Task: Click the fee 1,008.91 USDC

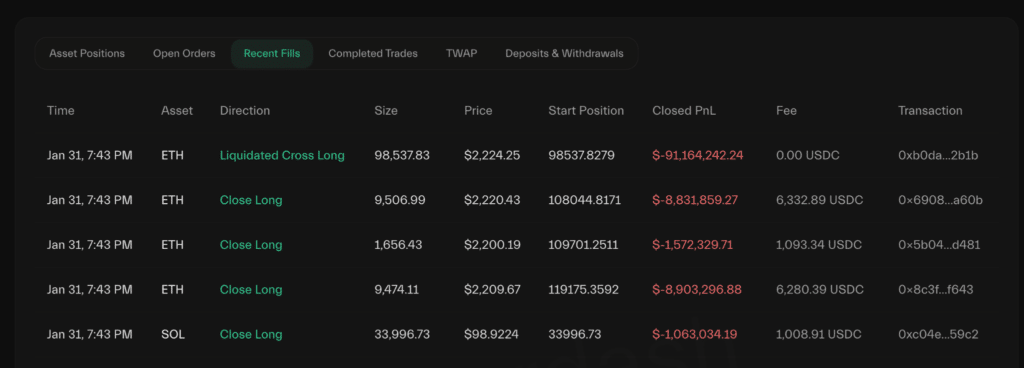Action: pyautogui.click(x=818, y=335)
